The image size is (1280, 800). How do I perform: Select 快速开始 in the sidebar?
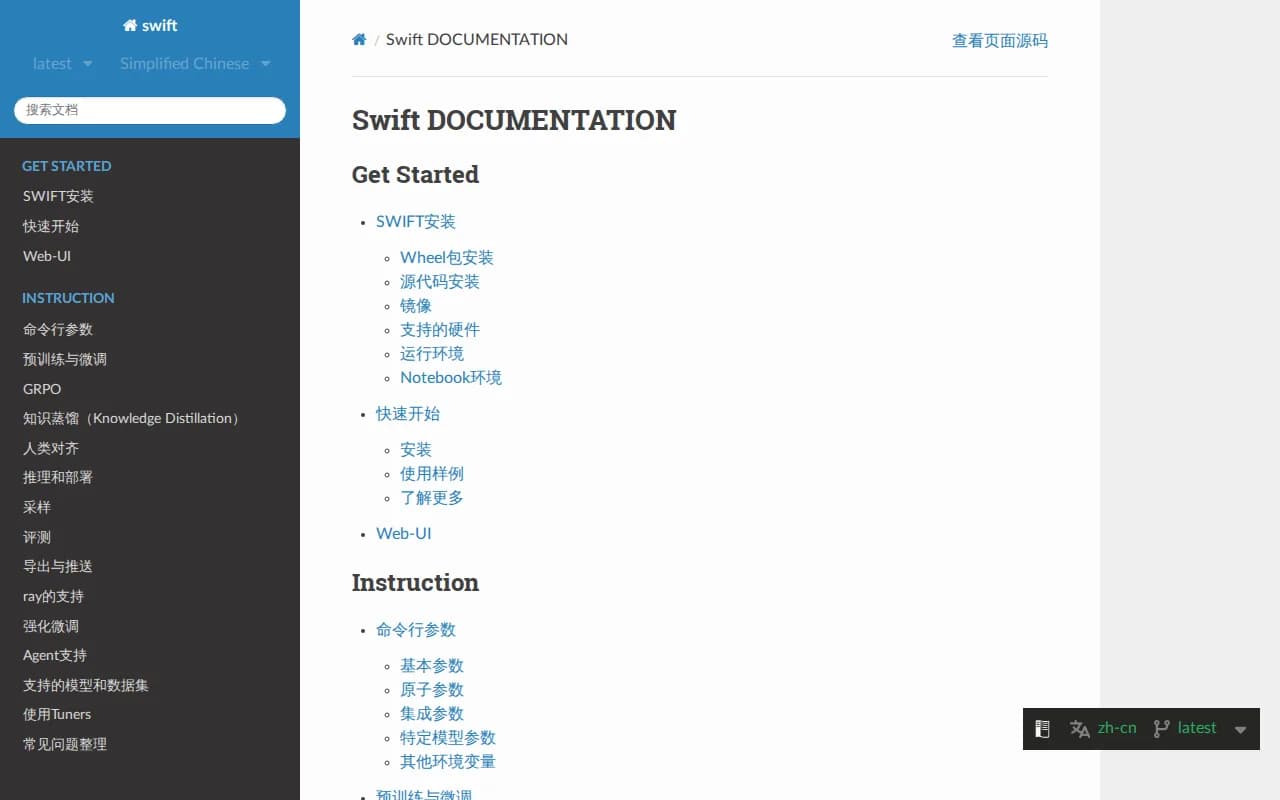coord(51,226)
